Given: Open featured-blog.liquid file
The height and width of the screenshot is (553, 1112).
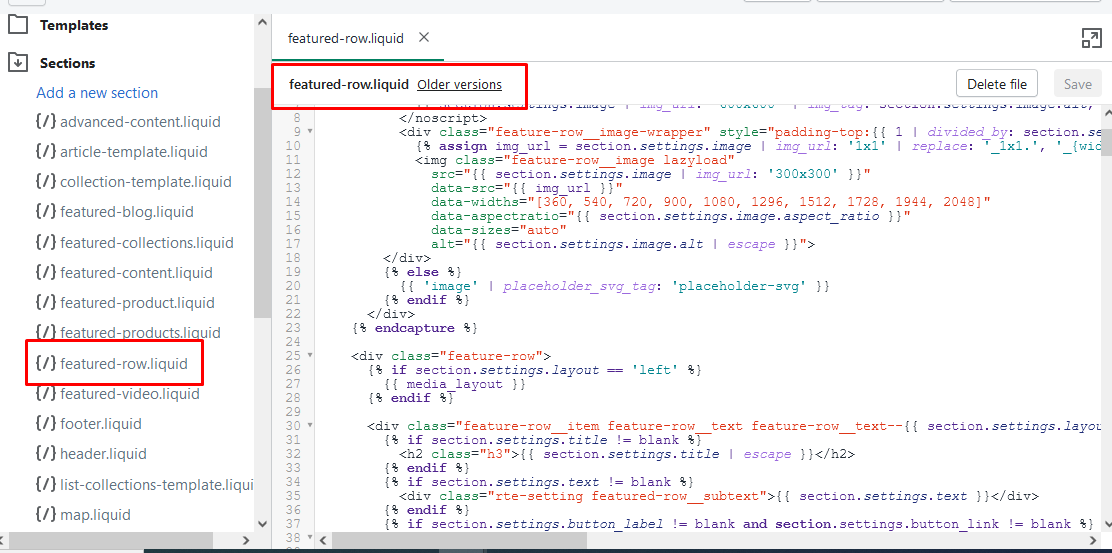Looking at the screenshot, I should tap(127, 212).
